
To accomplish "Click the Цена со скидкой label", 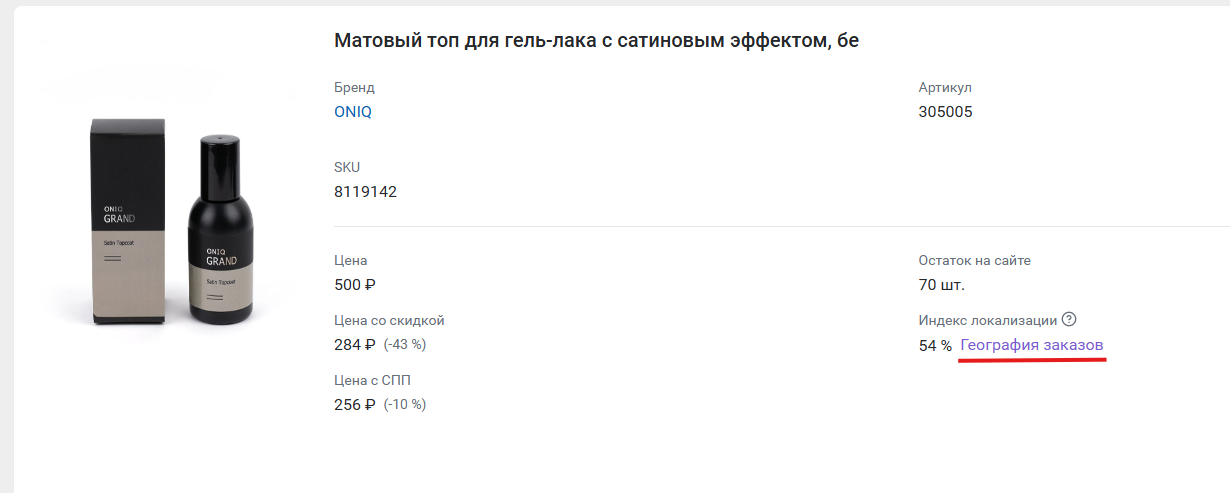I will pos(389,320).
